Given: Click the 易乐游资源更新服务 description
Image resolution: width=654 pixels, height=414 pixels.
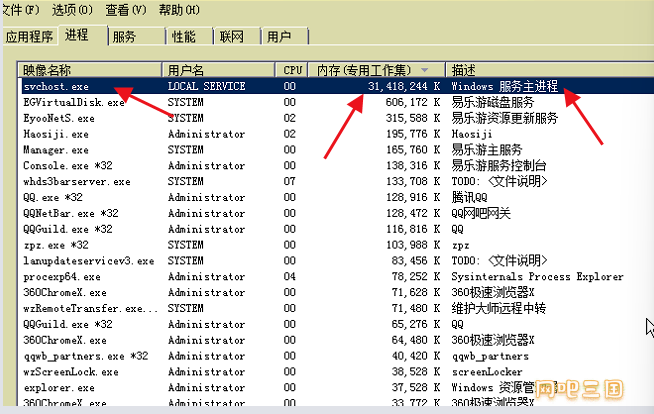Looking at the screenshot, I should point(504,118).
